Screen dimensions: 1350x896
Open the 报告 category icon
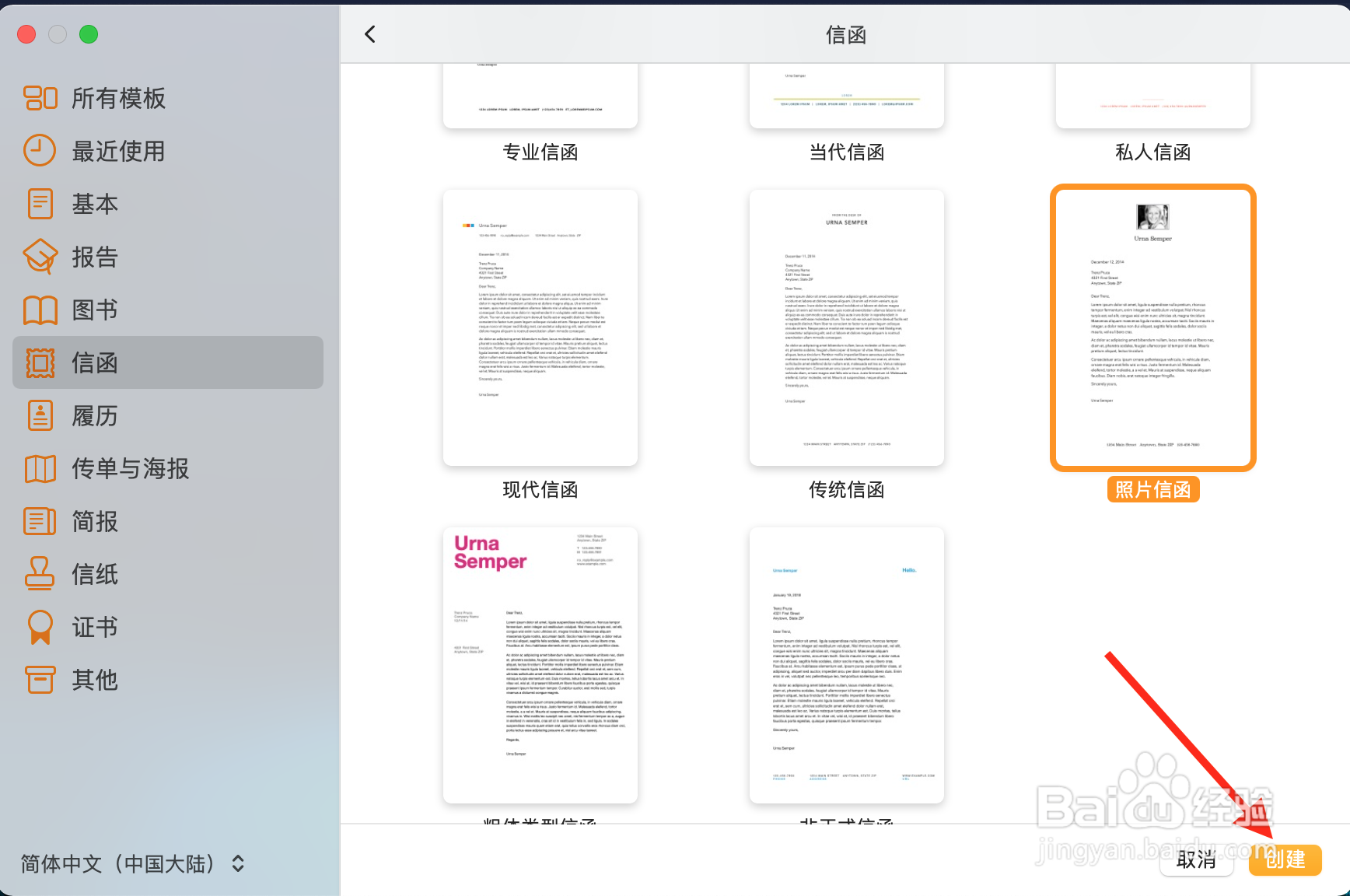[40, 257]
